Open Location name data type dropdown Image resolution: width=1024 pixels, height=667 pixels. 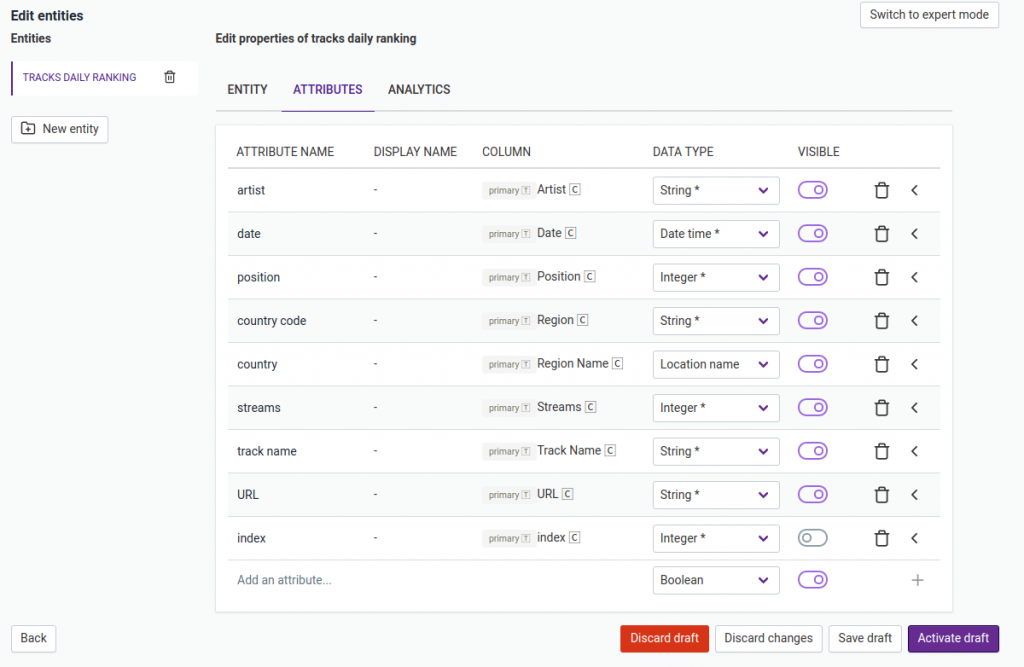click(x=715, y=364)
